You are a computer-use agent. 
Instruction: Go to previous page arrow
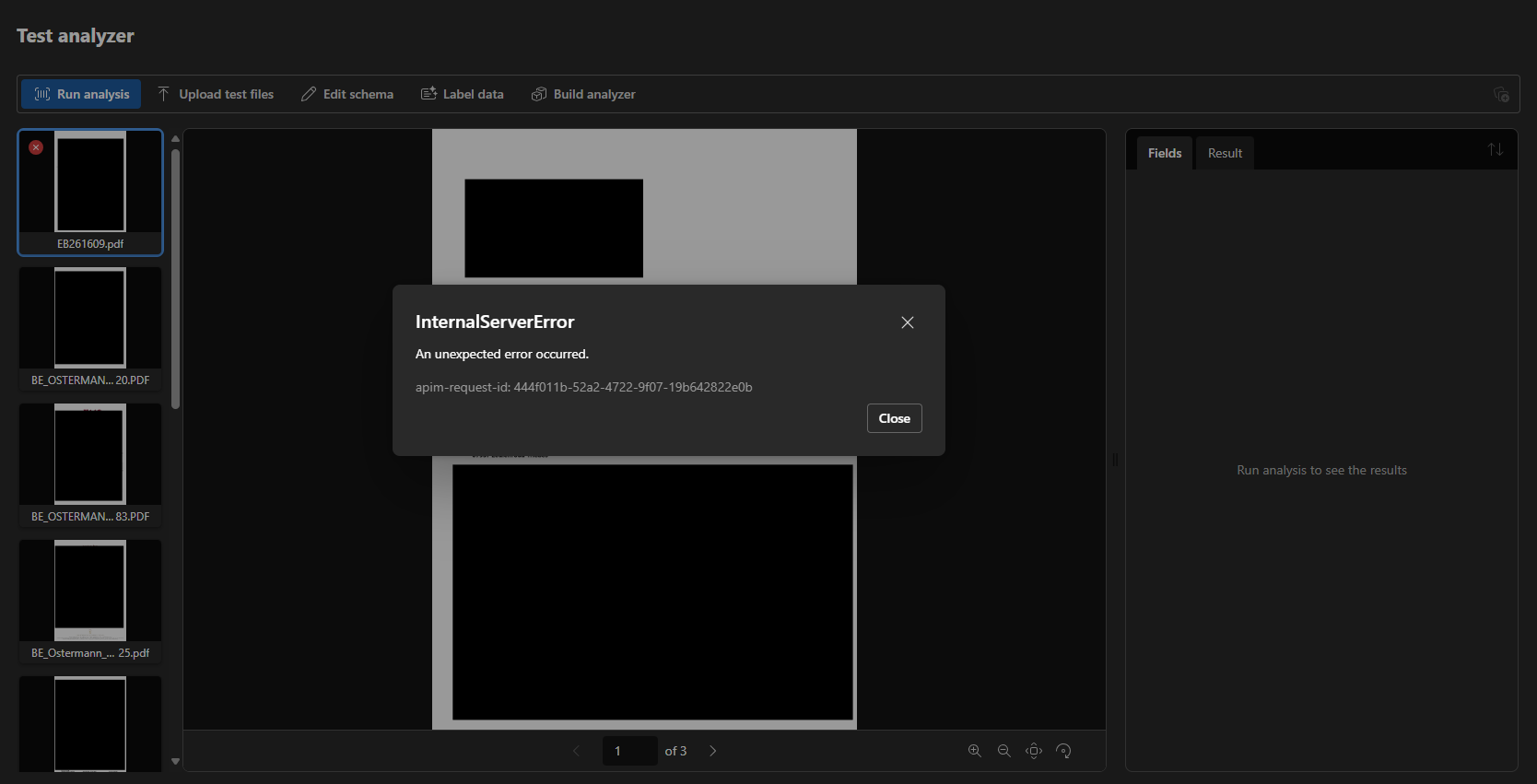point(577,751)
